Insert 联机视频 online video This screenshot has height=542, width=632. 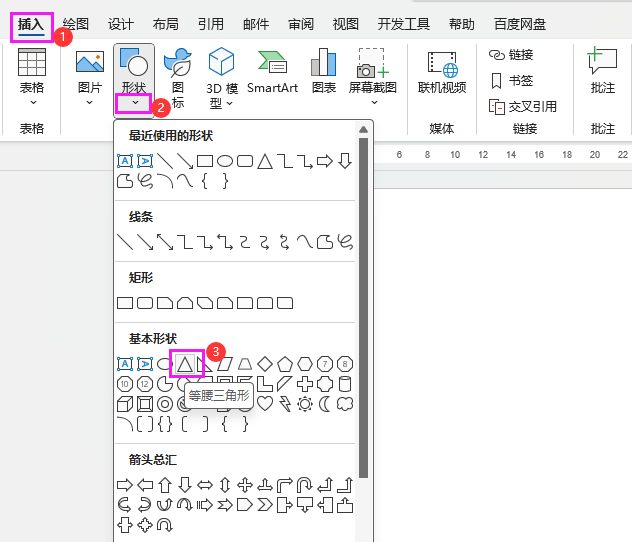[442, 73]
